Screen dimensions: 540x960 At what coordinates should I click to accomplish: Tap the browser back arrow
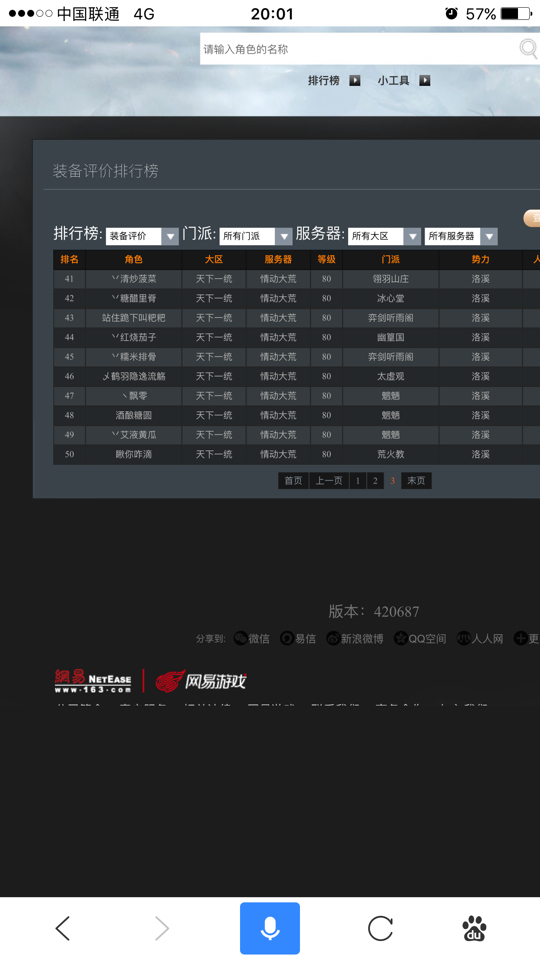tap(62, 928)
